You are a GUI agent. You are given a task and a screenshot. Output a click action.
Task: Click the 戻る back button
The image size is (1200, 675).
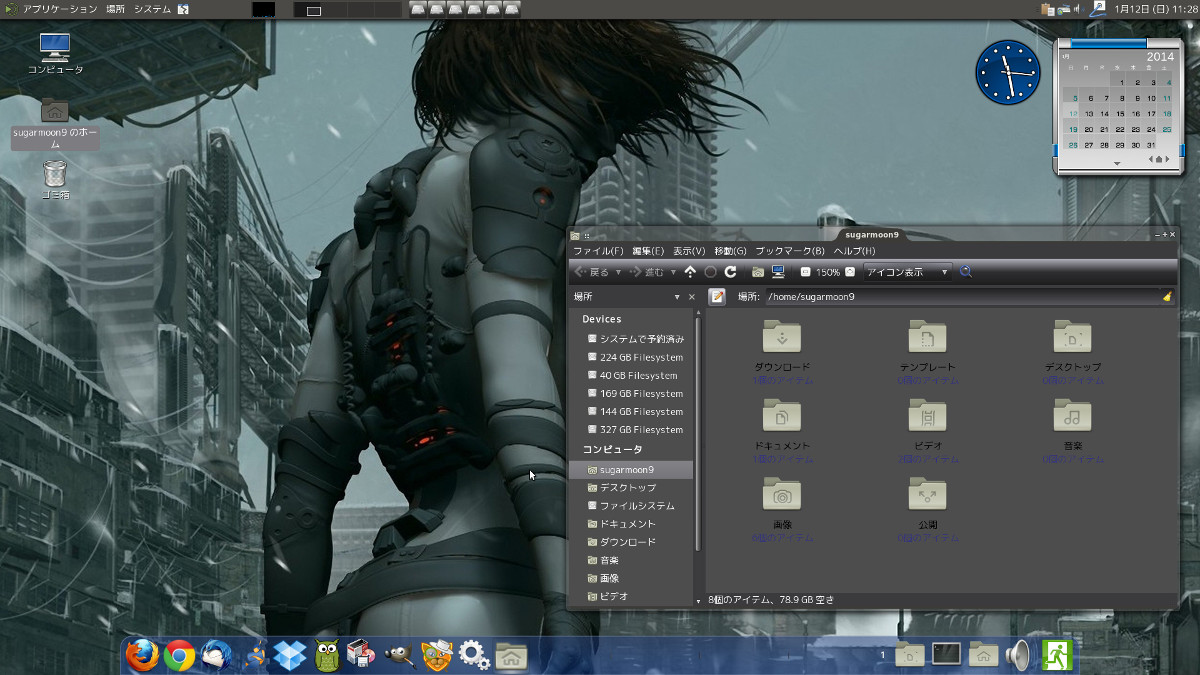click(x=592, y=272)
